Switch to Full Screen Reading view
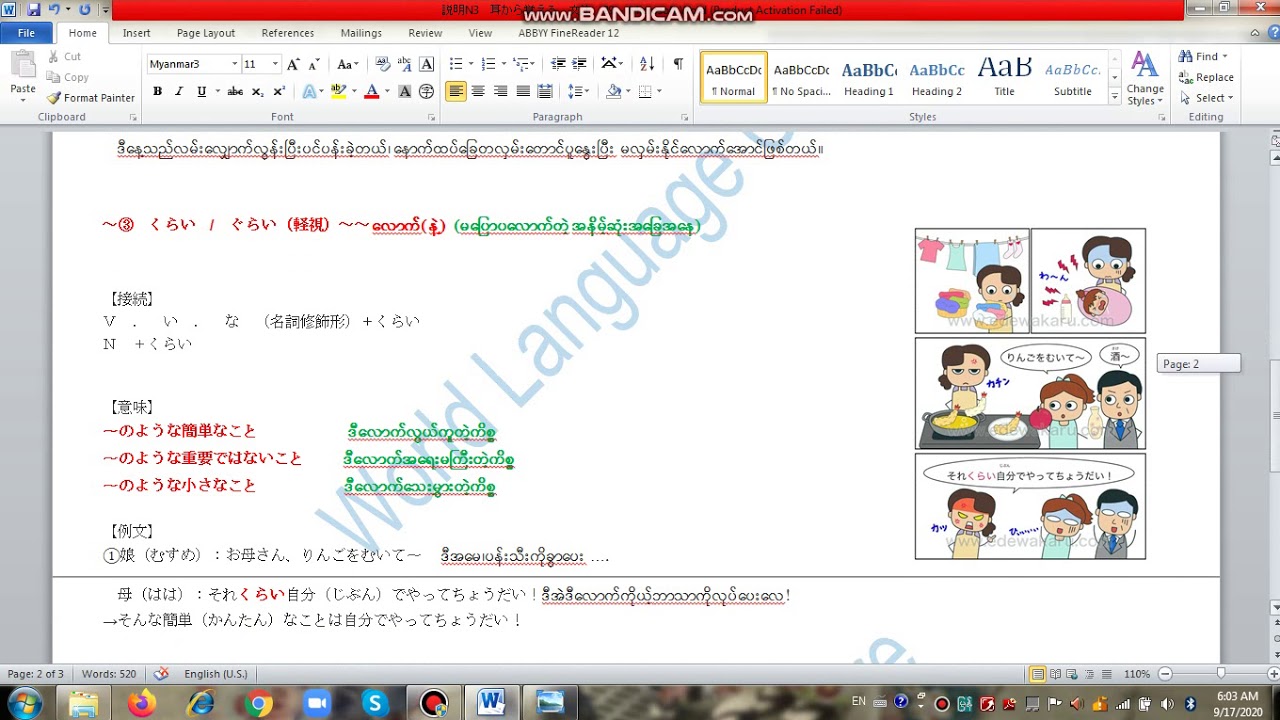This screenshot has height=720, width=1280. coord(1055,674)
